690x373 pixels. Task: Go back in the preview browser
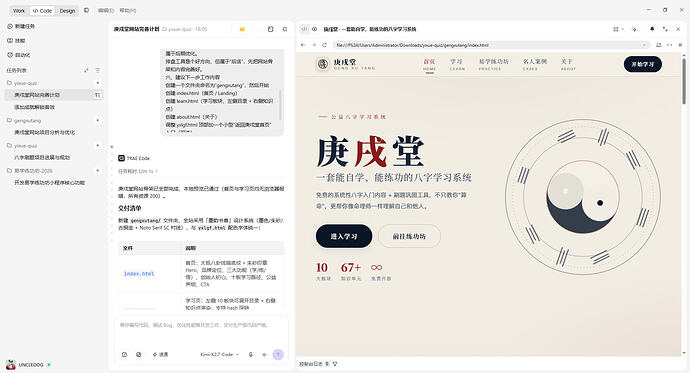click(303, 45)
